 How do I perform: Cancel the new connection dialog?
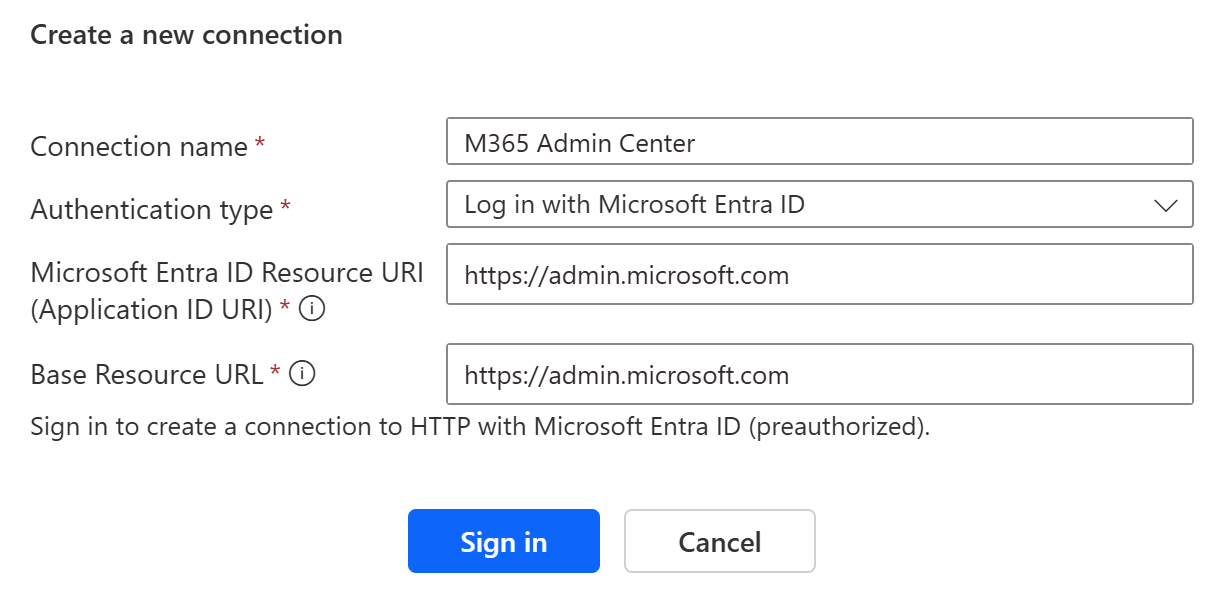tap(719, 542)
